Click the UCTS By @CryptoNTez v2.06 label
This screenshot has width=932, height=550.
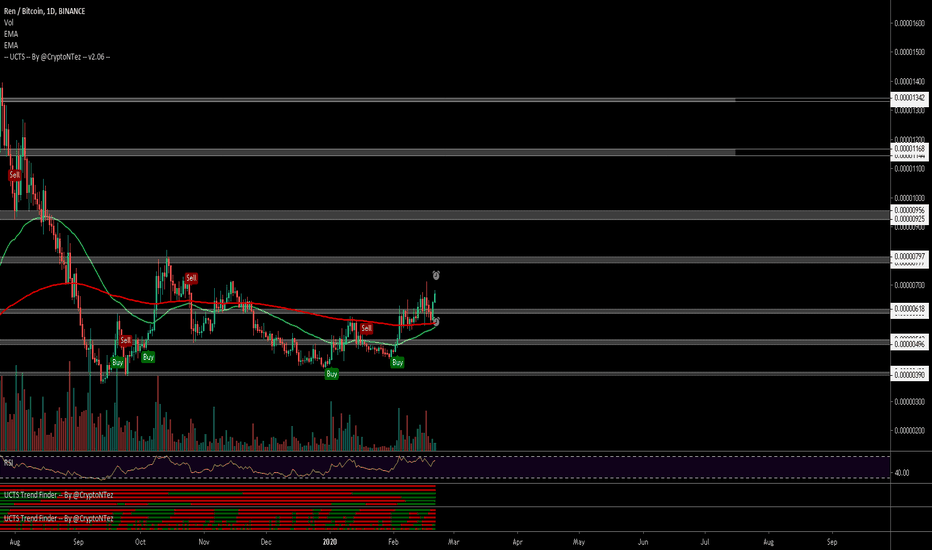[x=57, y=57]
